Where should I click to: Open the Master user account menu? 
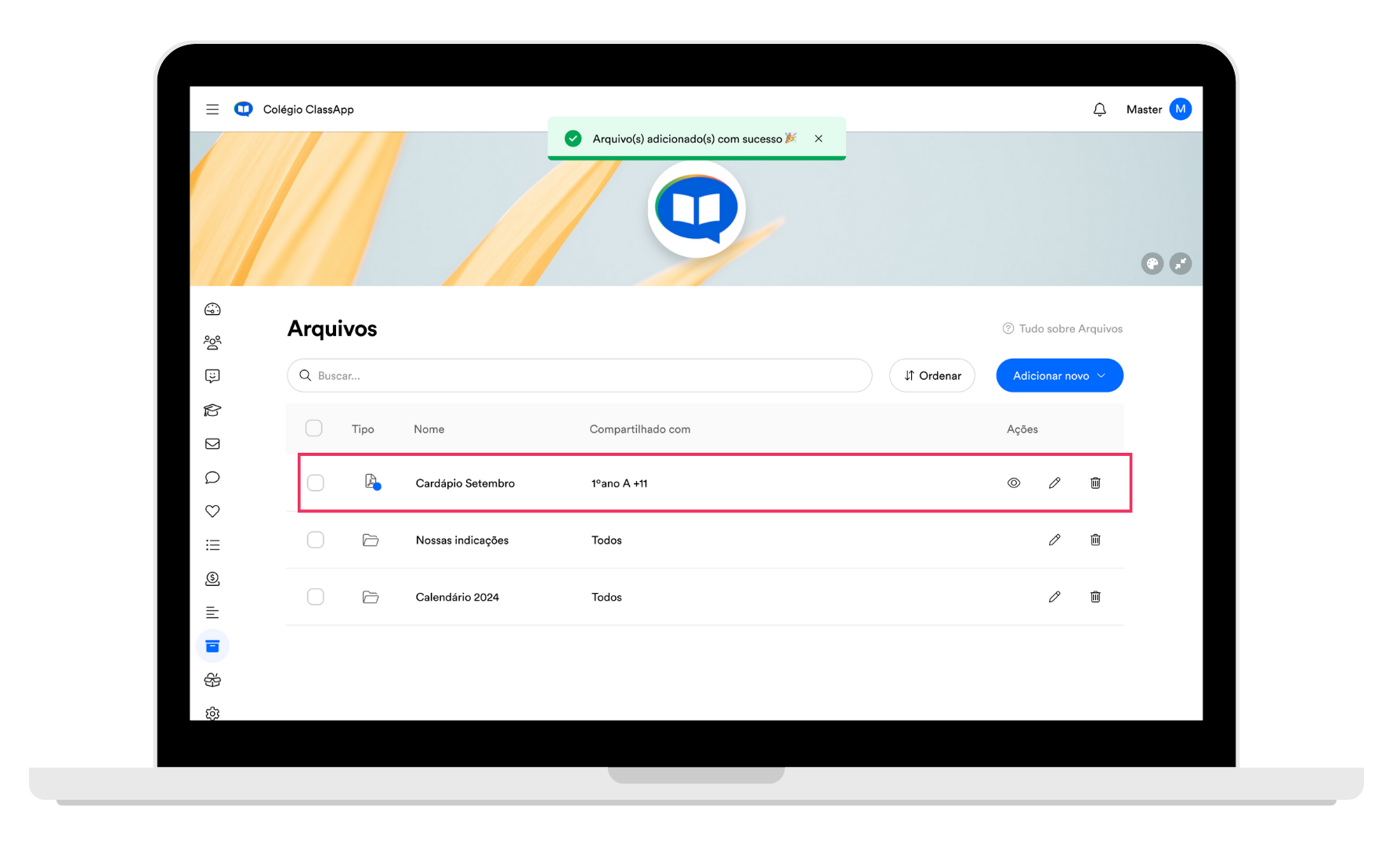(x=1159, y=110)
